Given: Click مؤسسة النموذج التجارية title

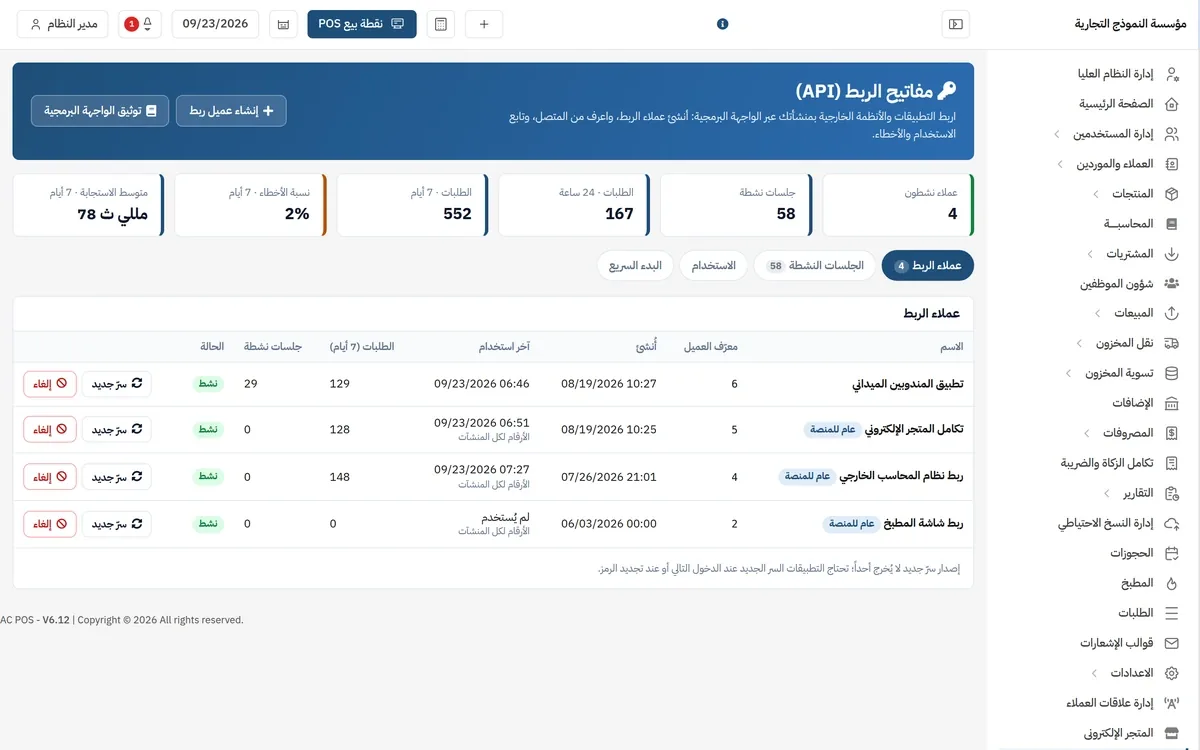Looking at the screenshot, I should tap(1130, 24).
